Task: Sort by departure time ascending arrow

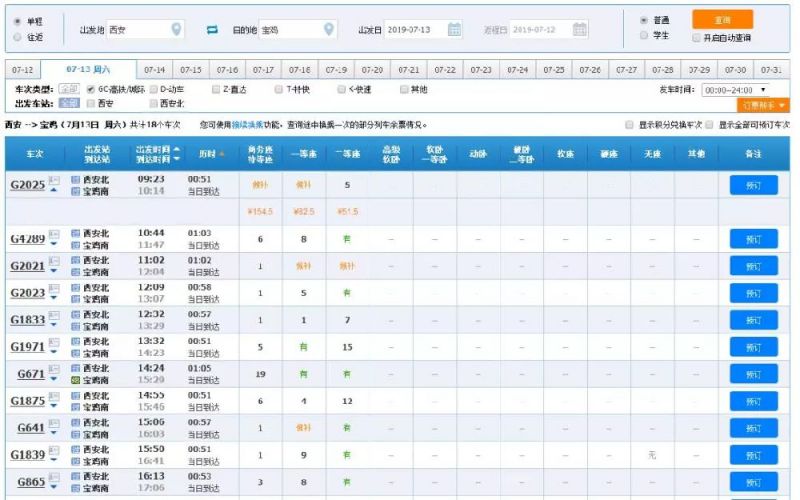Action: [x=177, y=149]
